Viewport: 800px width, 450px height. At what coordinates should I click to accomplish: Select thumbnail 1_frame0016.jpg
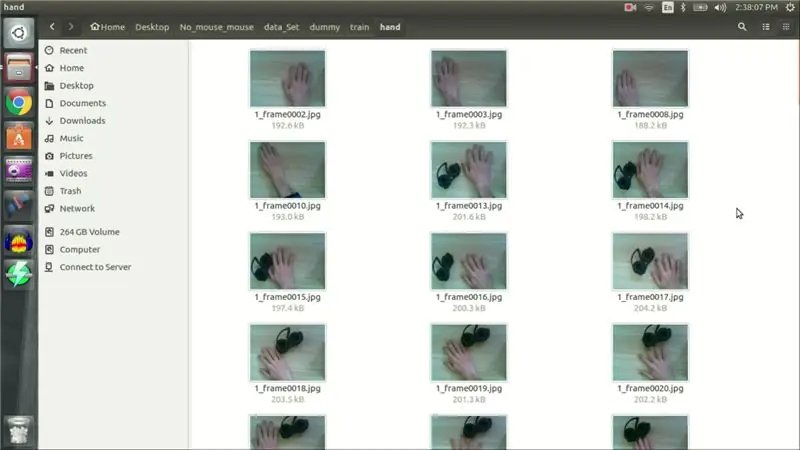(469, 261)
